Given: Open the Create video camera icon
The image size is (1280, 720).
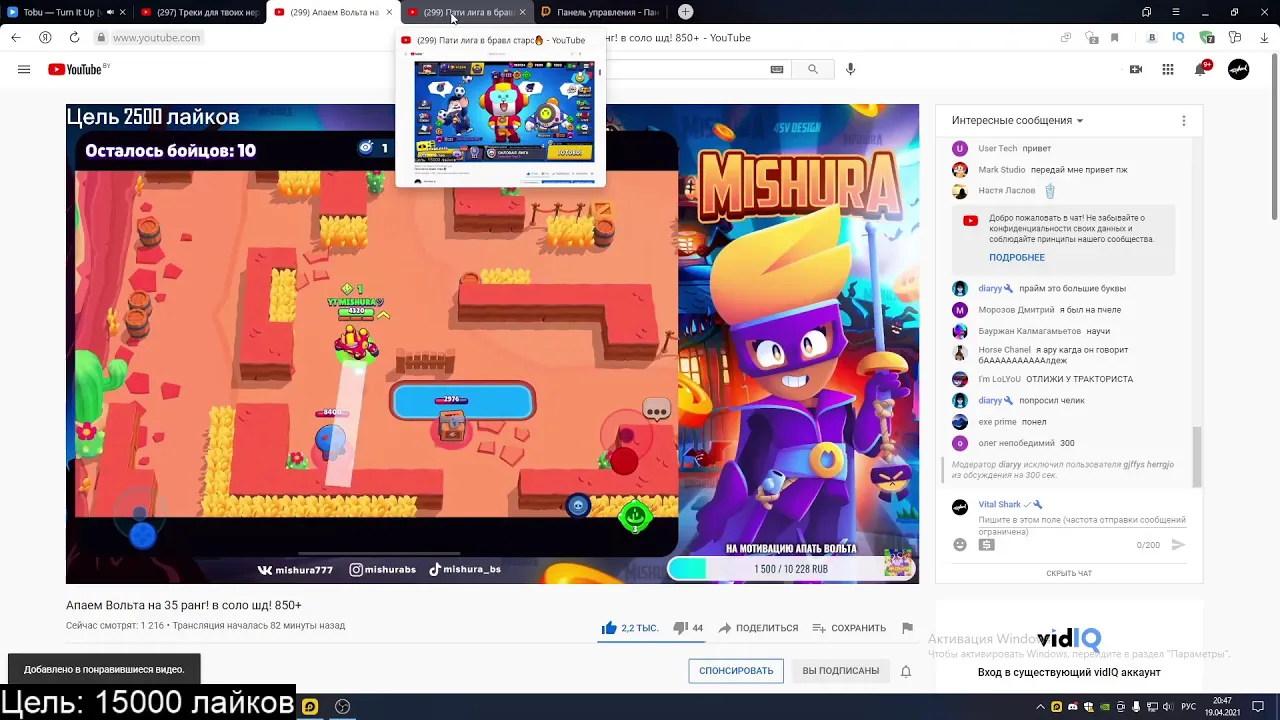Looking at the screenshot, I should point(1136,69).
